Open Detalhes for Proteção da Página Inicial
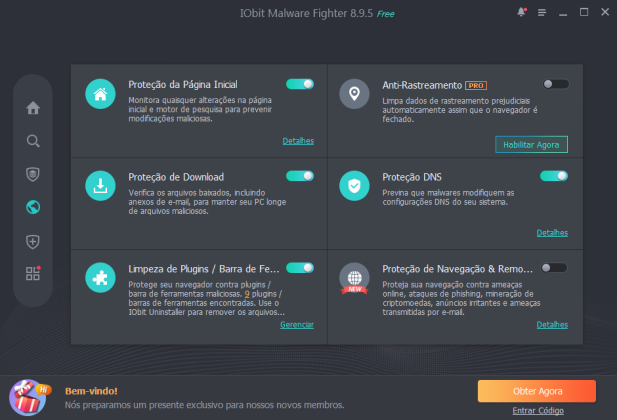Viewport: 617px width, 420px height. click(298, 141)
